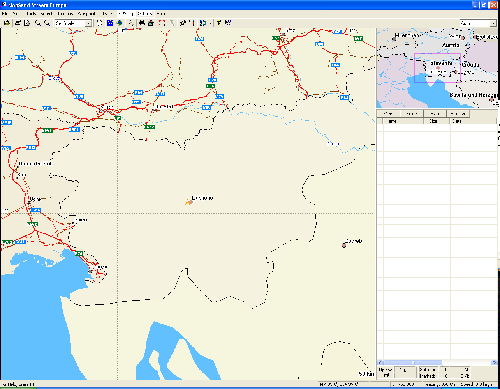This screenshot has width=500, height=389.
Task: Click the first column header of side list
Action: (403, 121)
